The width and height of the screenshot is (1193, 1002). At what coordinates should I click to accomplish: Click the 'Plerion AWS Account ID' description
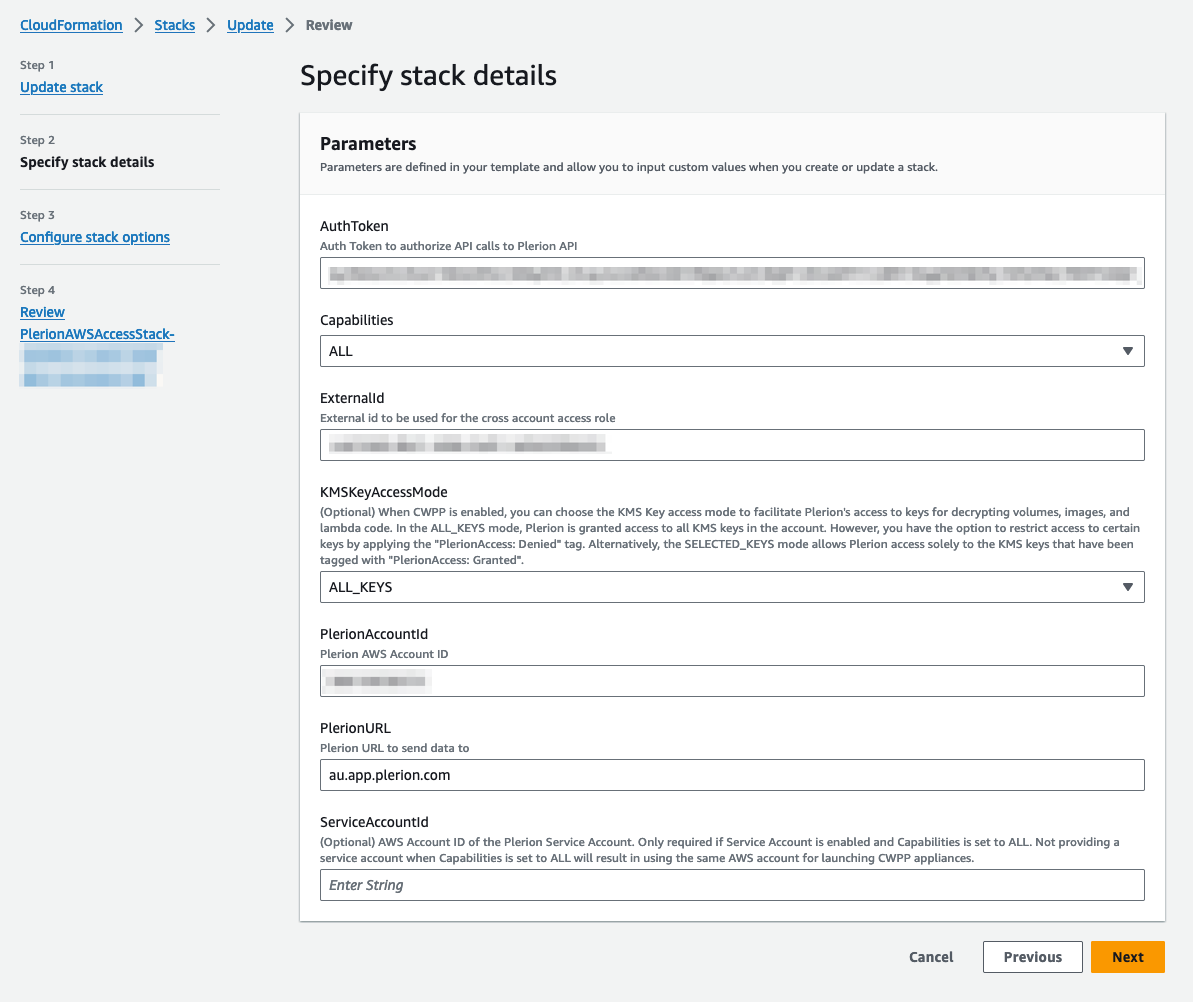pyautogui.click(x=383, y=654)
